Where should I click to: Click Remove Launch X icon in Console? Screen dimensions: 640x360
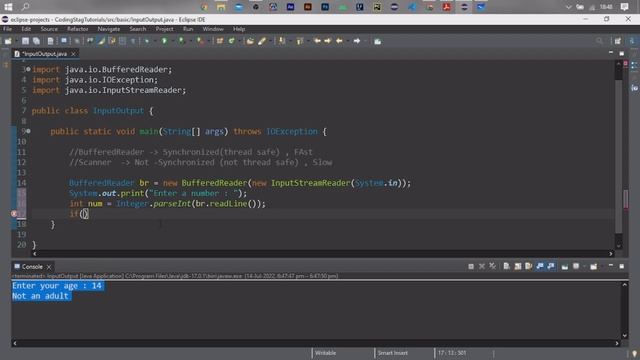coord(482,266)
